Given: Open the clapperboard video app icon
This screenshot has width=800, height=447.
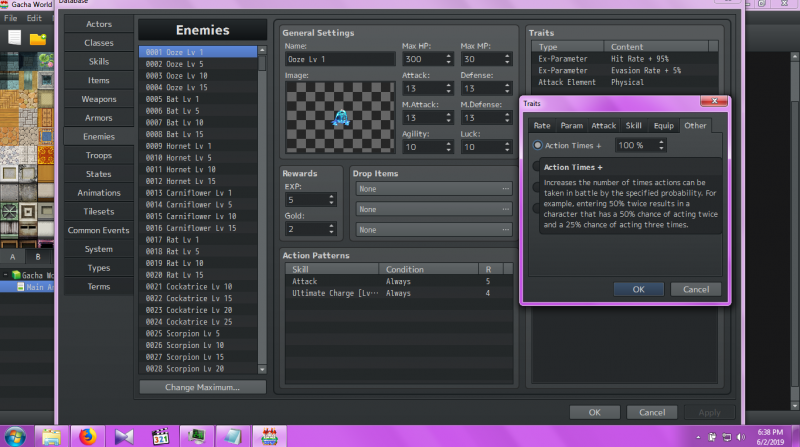Looking at the screenshot, I should (x=160, y=437).
